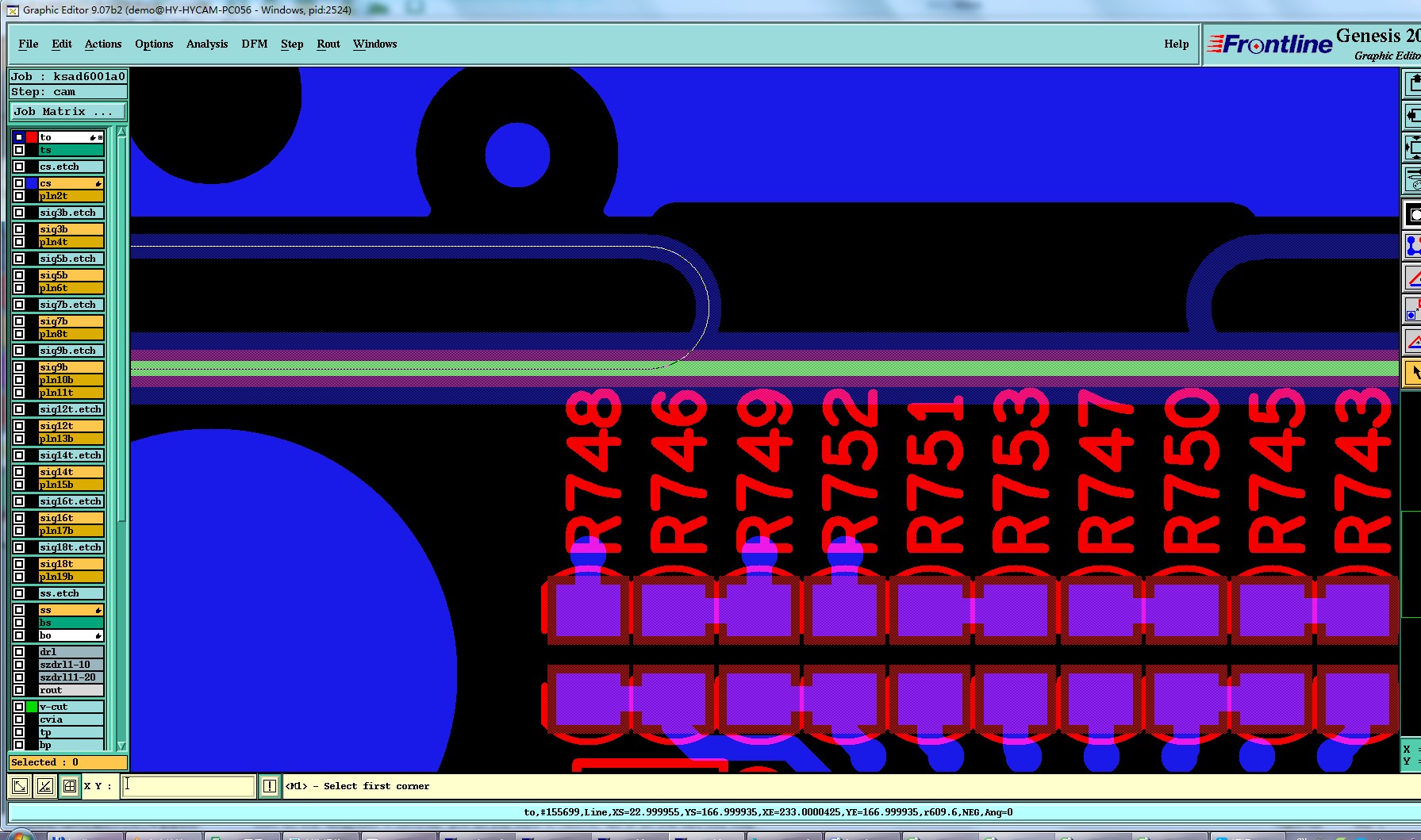1421x840 pixels.
Task: Click the horizontal pan icon in right toolbar
Action: [x=1412, y=116]
